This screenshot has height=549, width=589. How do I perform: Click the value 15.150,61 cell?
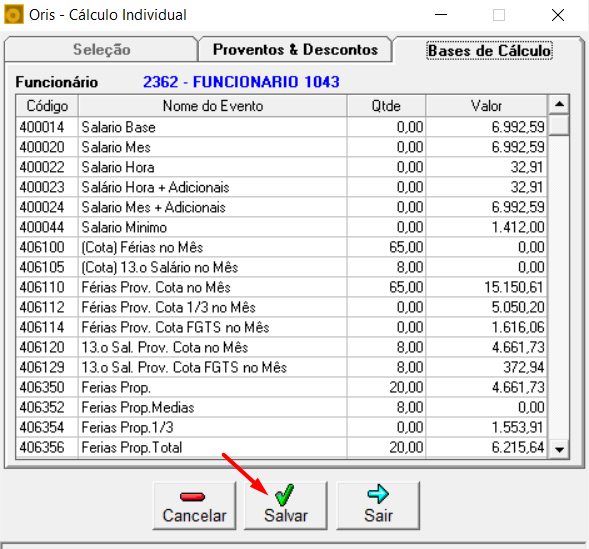pos(486,287)
